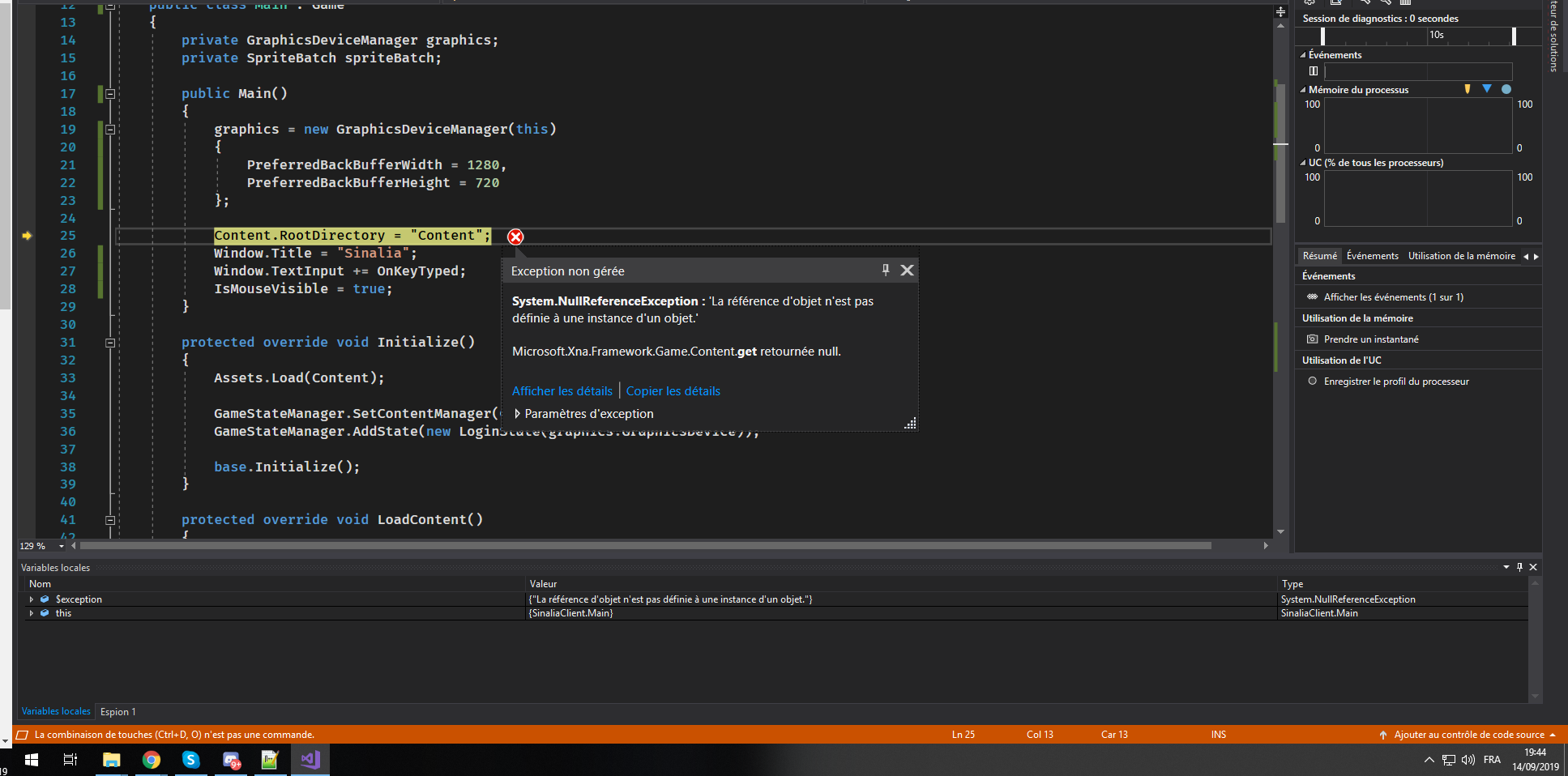Pin the Exception non gérée popup

pos(886,270)
